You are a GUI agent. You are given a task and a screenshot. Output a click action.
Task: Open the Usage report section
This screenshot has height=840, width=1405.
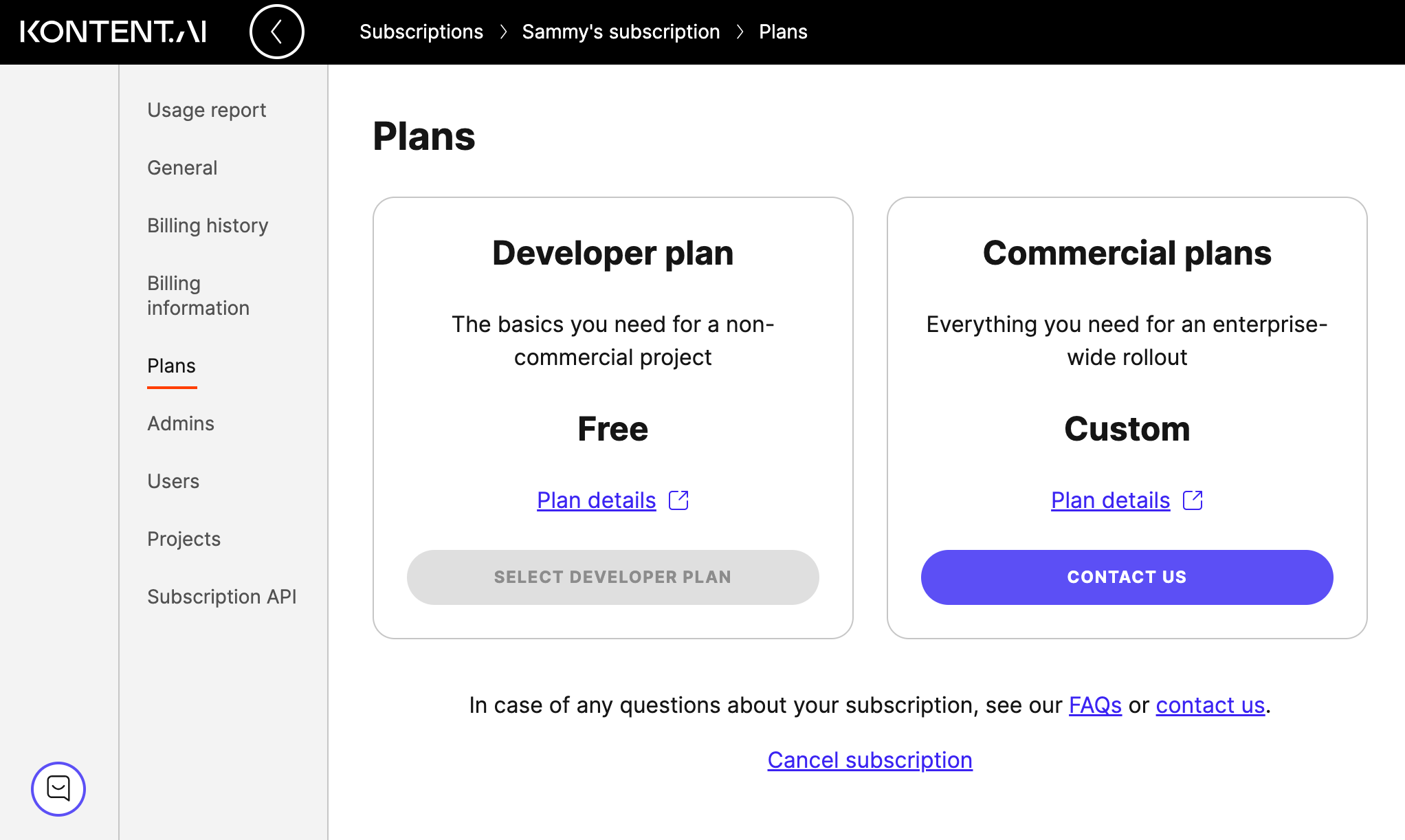click(206, 110)
